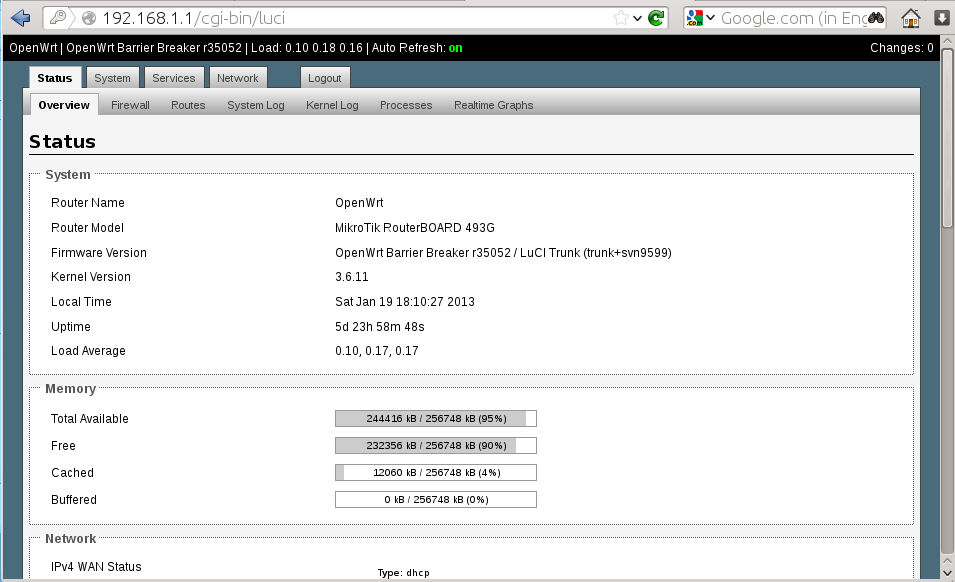Click local time 'Sat Jan 19 18:10:27 2013'

tap(404, 302)
